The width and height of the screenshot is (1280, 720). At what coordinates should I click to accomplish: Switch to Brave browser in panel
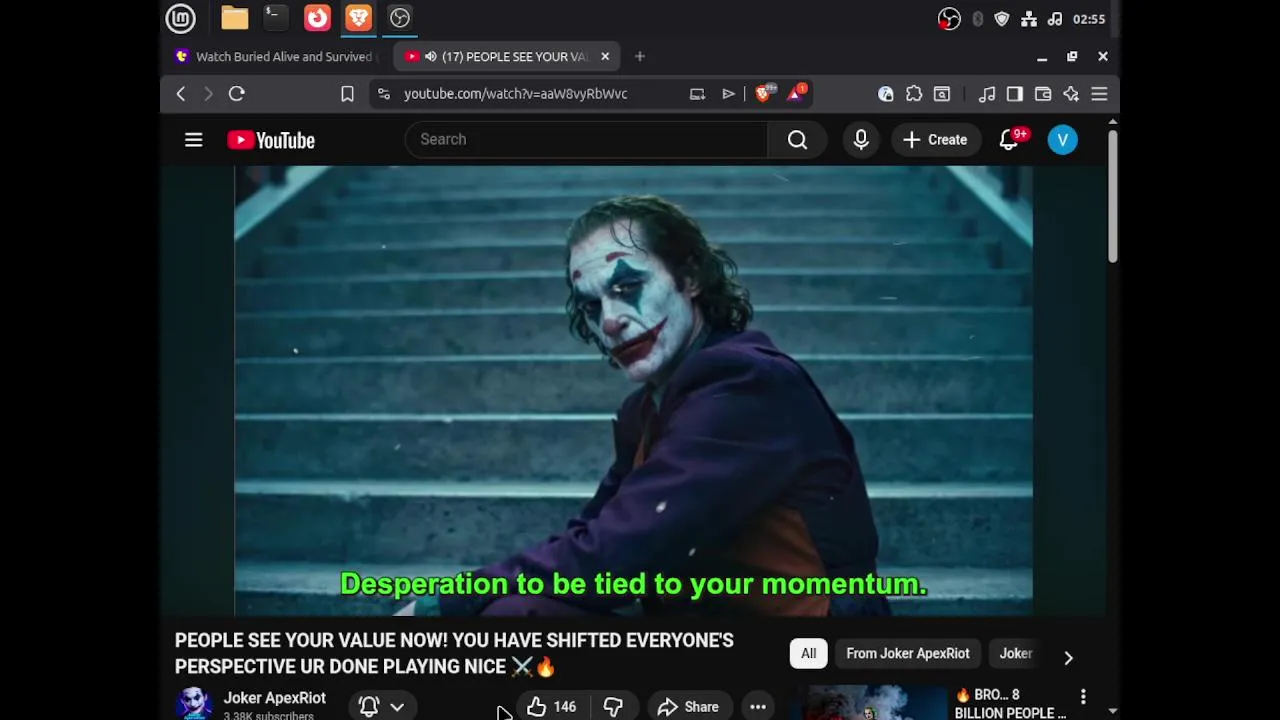click(x=358, y=18)
